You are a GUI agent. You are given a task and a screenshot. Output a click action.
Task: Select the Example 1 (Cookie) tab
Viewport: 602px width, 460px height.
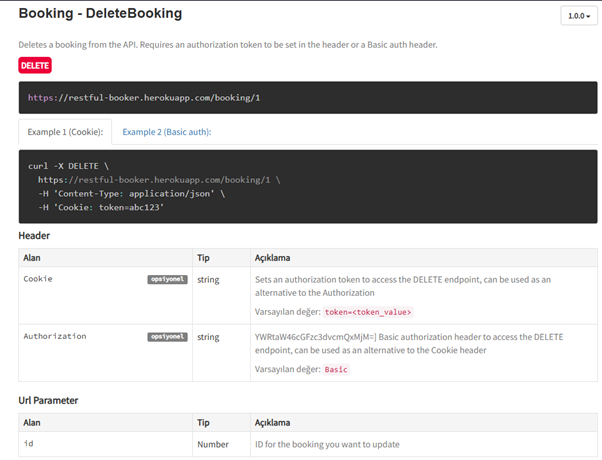[x=65, y=131]
